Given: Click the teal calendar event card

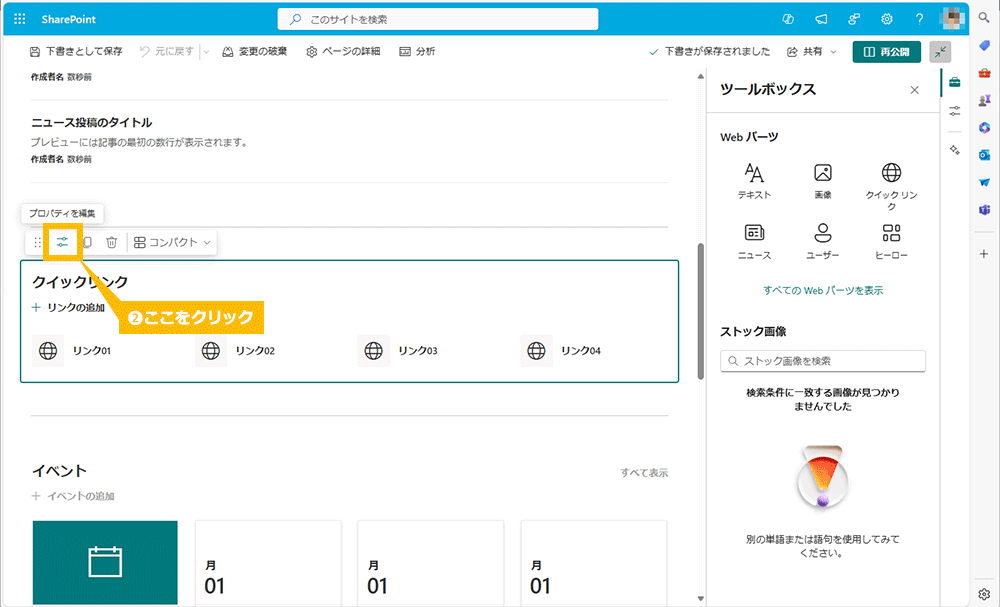Looking at the screenshot, I should click(x=105, y=562).
